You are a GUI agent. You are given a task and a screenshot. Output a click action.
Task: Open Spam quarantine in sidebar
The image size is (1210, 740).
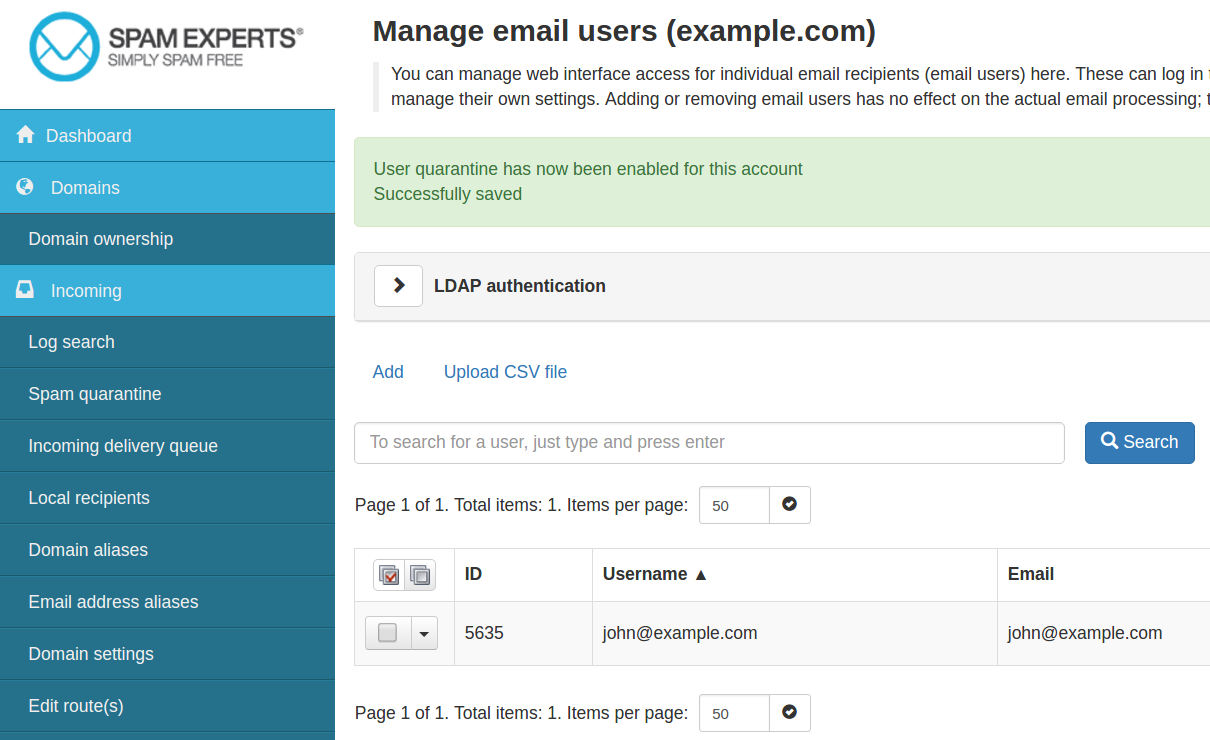coord(95,394)
